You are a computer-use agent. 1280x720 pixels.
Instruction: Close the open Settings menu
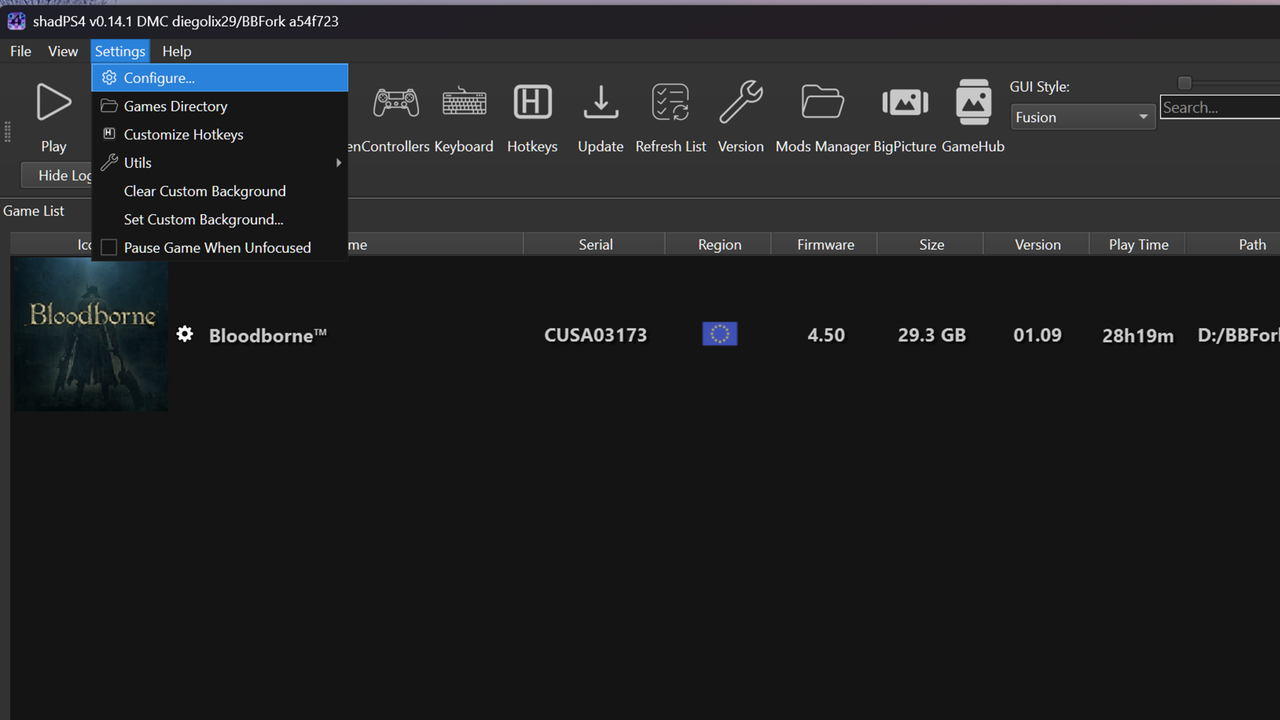coord(120,51)
